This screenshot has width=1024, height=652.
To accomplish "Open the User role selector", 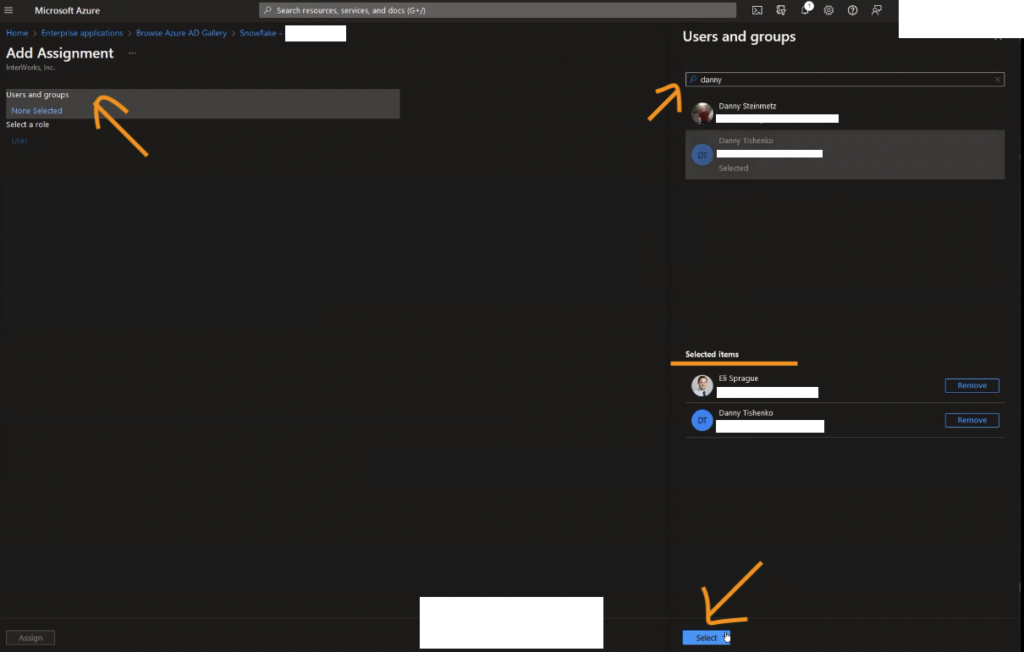I will [x=18, y=140].
